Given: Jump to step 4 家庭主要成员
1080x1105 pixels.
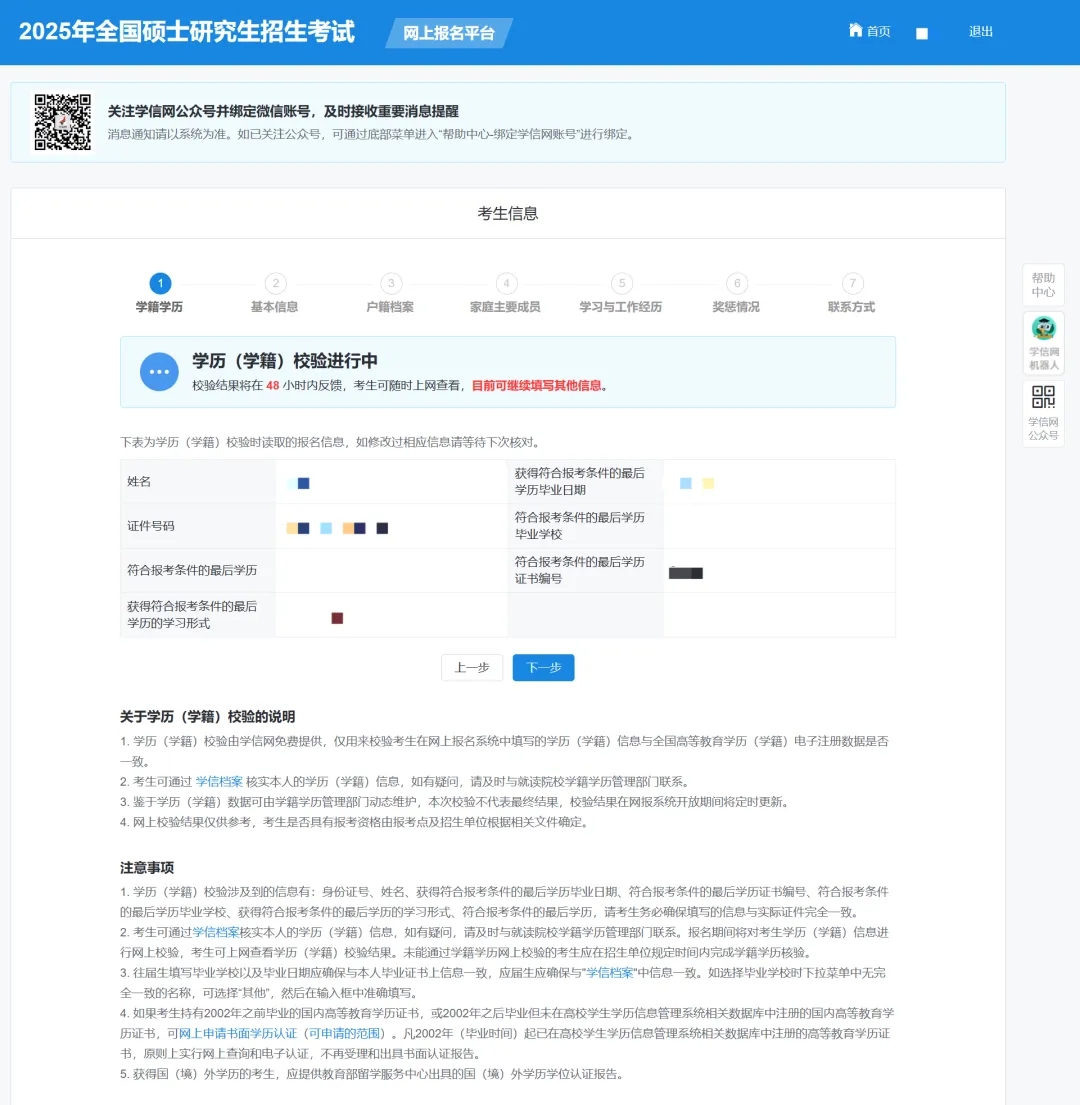Looking at the screenshot, I should [506, 284].
